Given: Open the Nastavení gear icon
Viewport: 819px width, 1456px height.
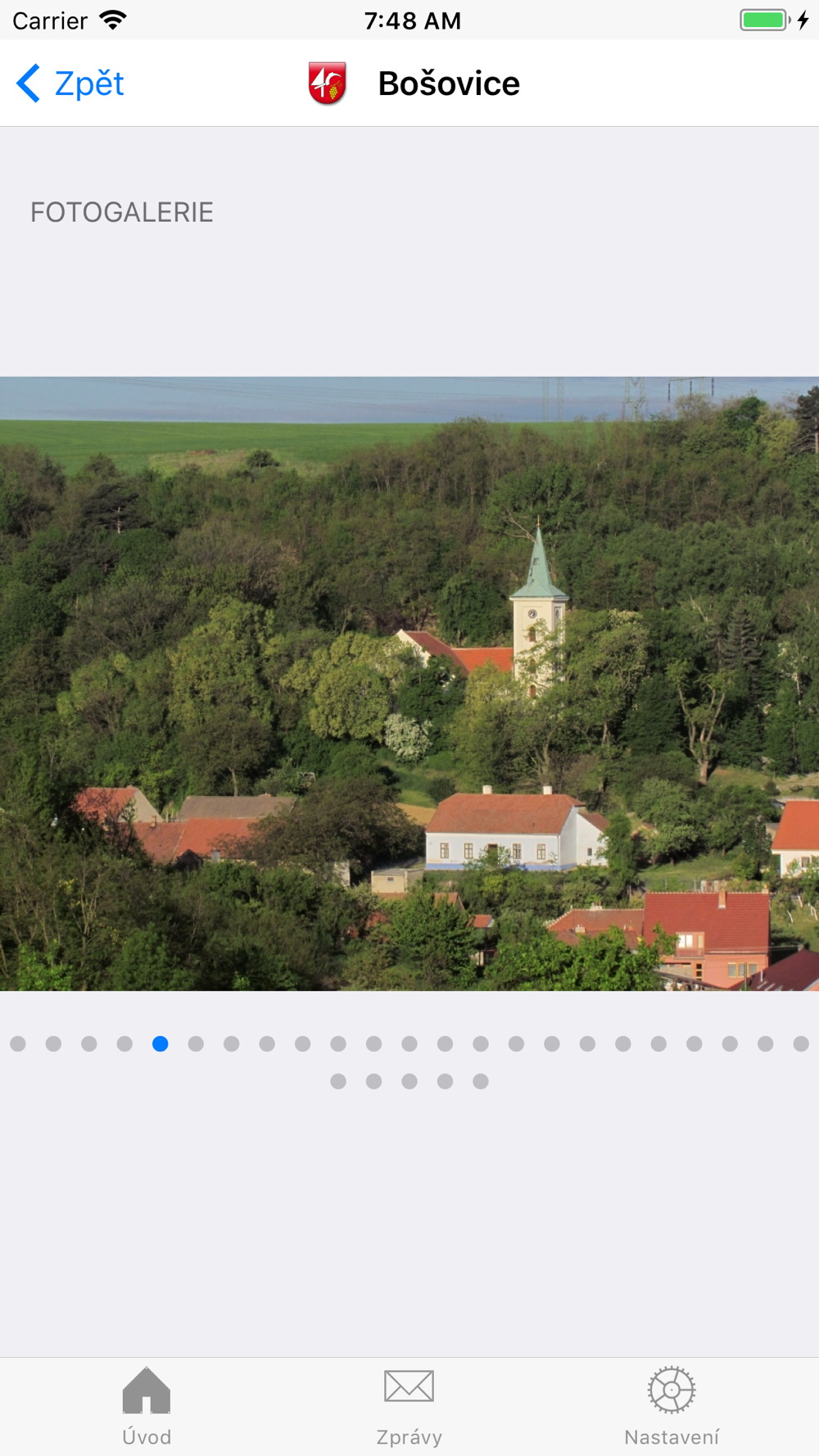Looking at the screenshot, I should (x=672, y=1390).
